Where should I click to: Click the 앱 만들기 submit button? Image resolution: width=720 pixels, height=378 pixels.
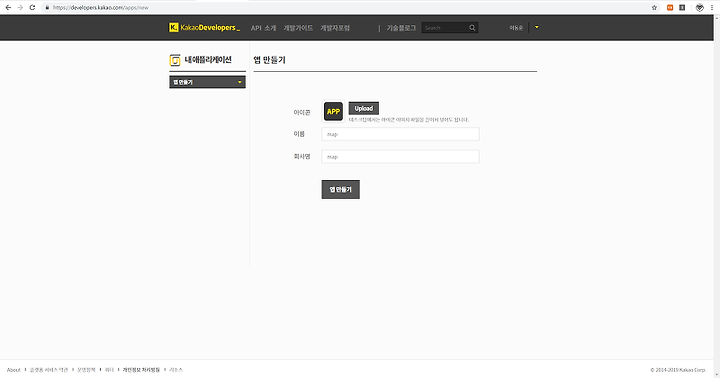[x=341, y=189]
